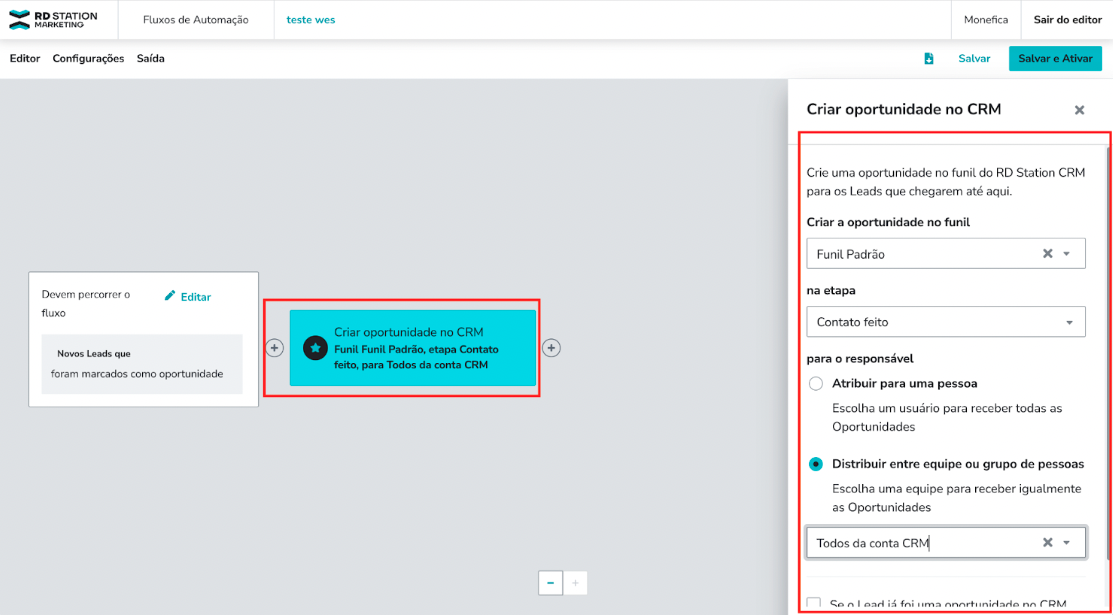Select Distribuir entre equipe ou grupo radio

pos(816,464)
